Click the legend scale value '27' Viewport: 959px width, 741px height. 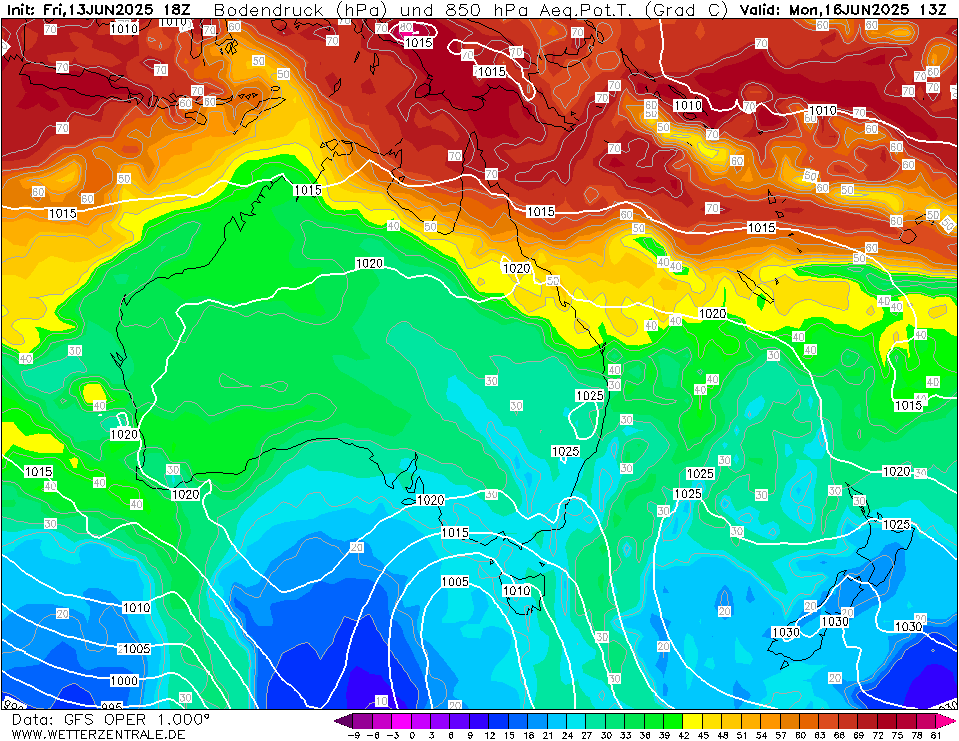tap(586, 735)
